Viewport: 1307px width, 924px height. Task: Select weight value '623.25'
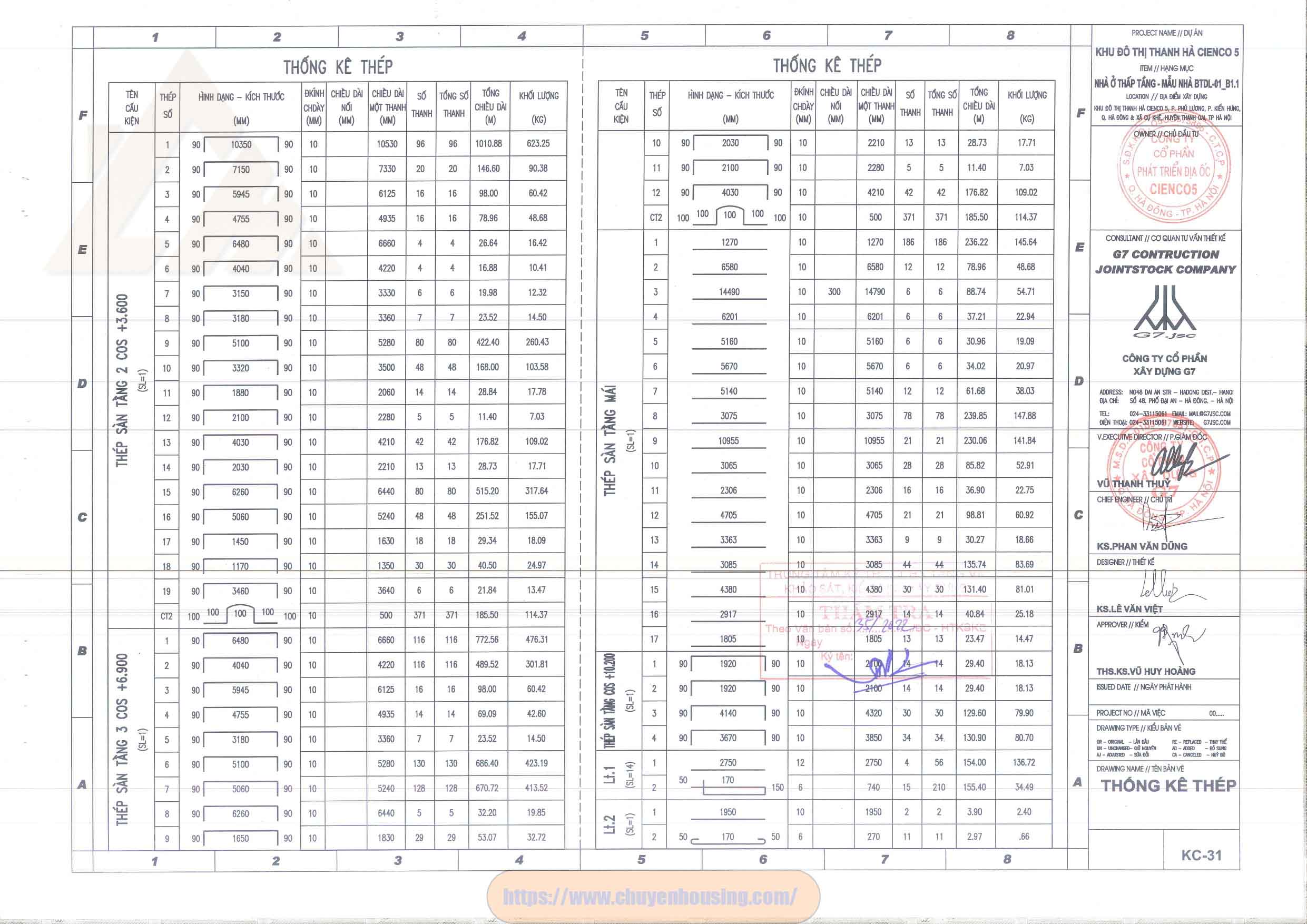[538, 143]
